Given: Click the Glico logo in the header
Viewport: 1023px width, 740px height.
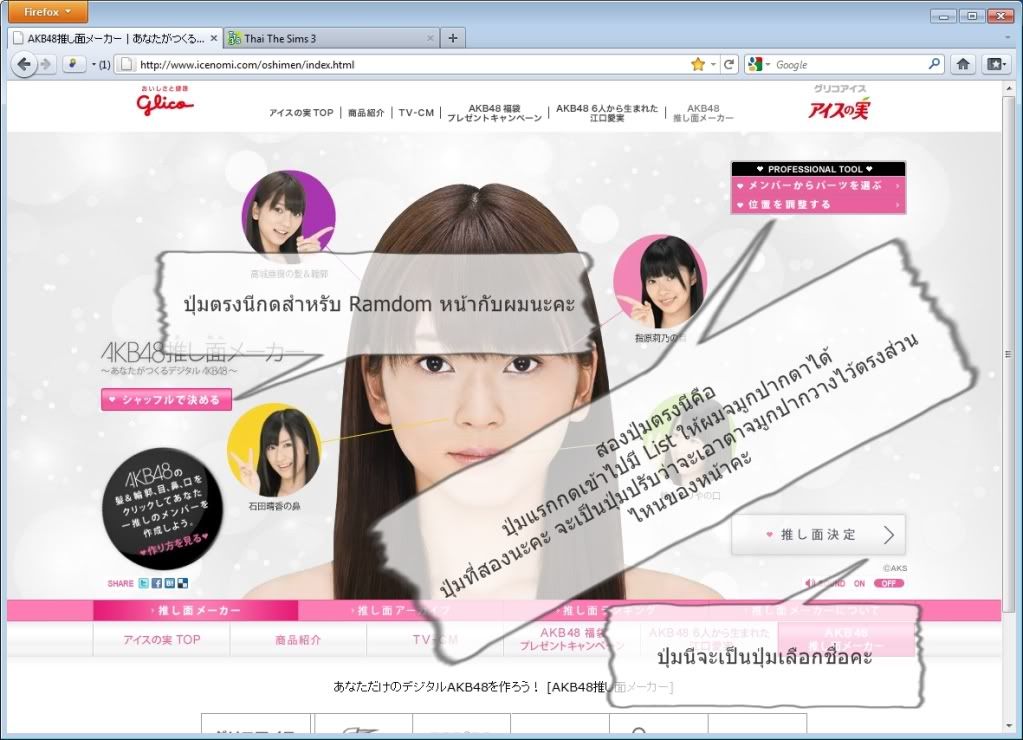Looking at the screenshot, I should pyautogui.click(x=164, y=100).
